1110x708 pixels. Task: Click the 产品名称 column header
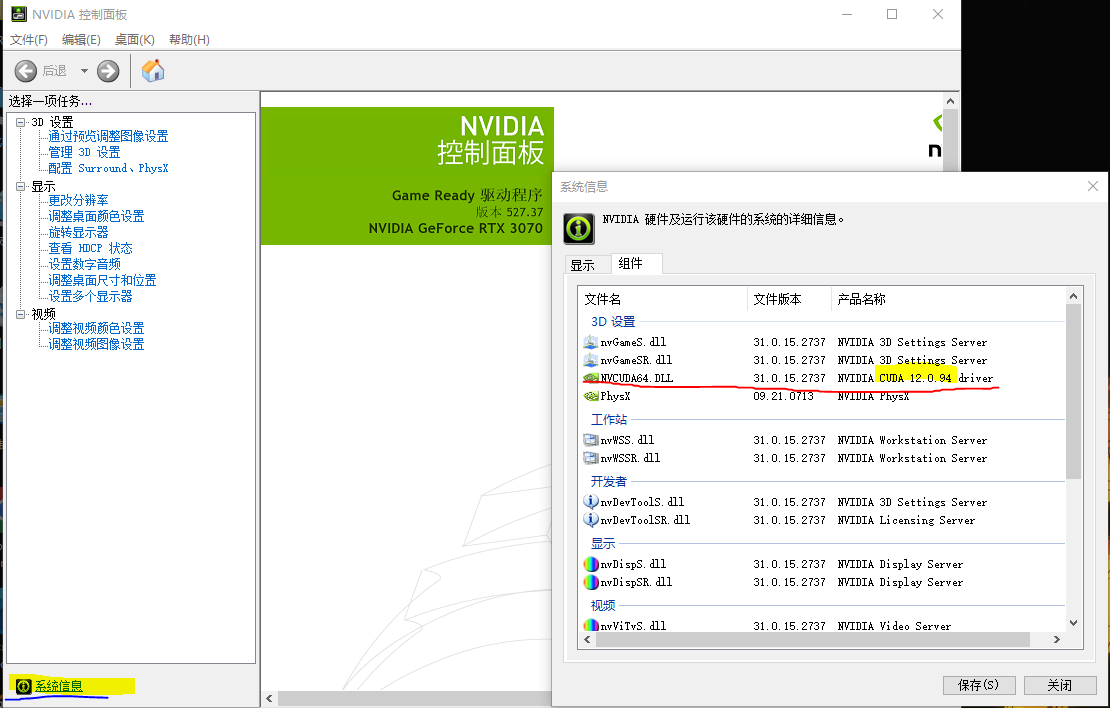coord(948,299)
